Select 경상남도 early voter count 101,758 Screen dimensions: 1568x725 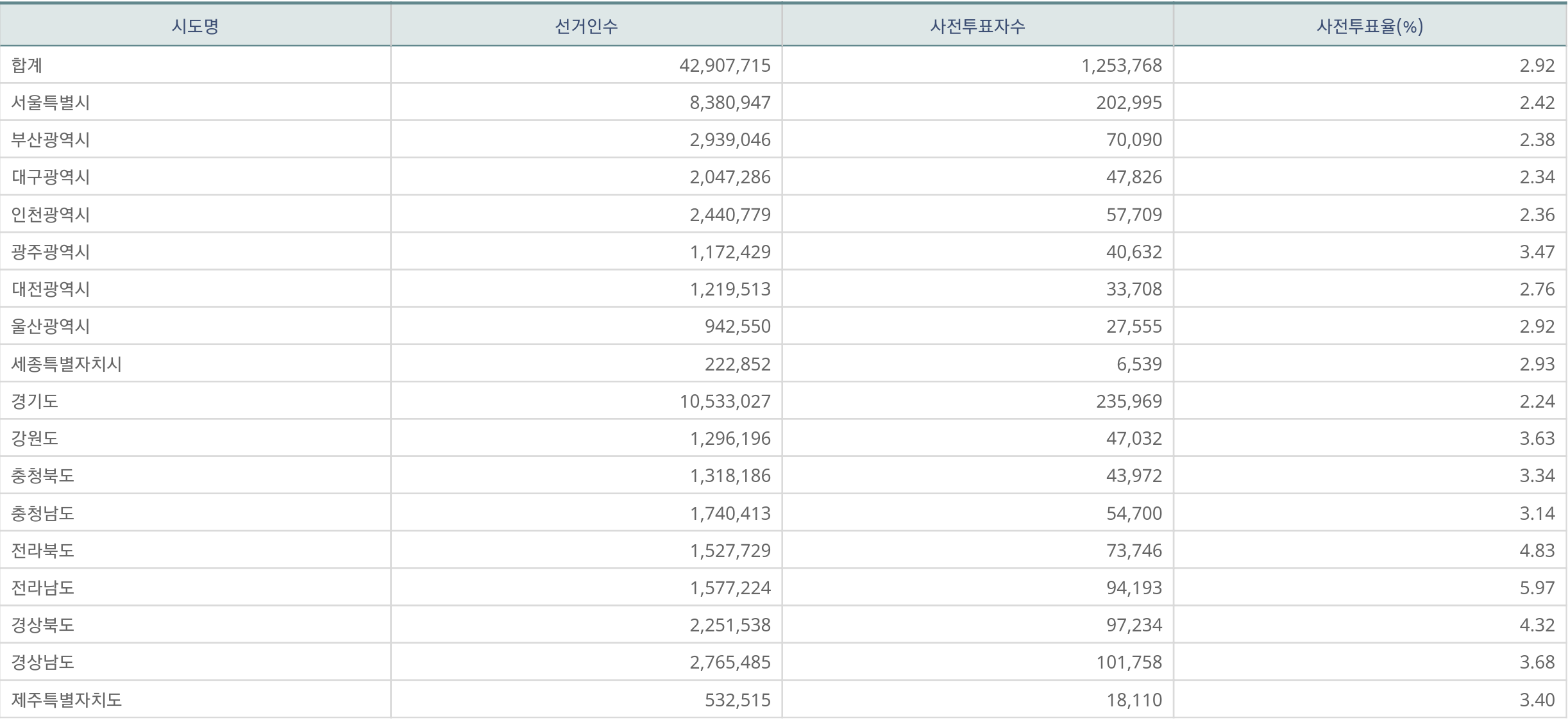(x=1129, y=662)
